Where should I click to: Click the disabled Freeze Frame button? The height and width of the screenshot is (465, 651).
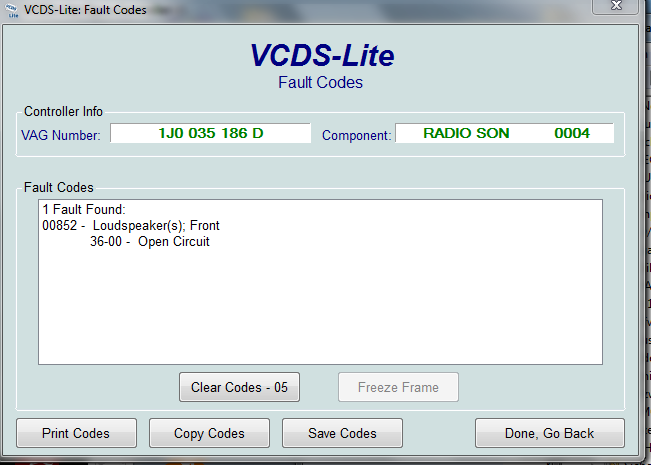398,387
